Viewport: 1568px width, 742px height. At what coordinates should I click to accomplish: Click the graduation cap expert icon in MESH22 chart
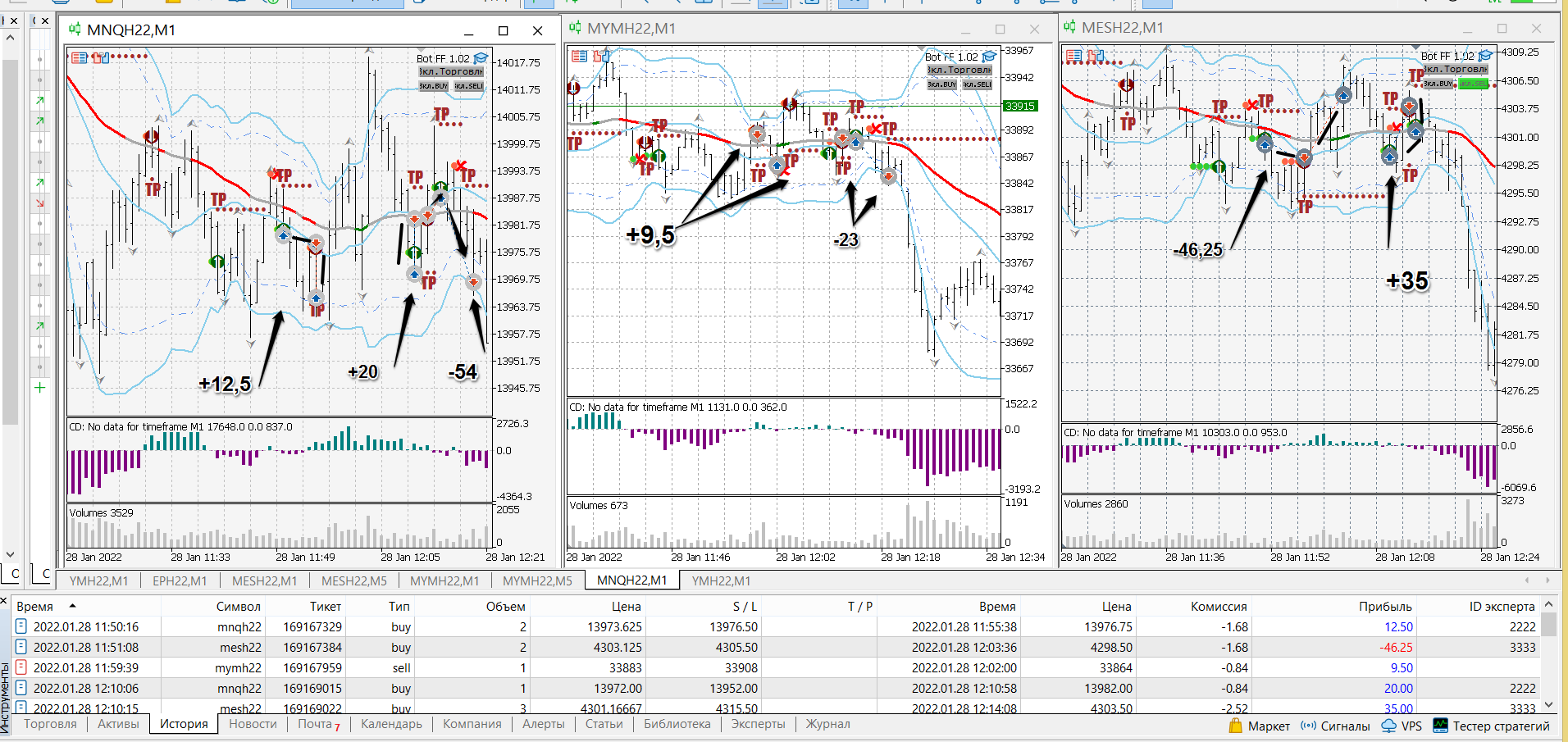tap(1485, 56)
